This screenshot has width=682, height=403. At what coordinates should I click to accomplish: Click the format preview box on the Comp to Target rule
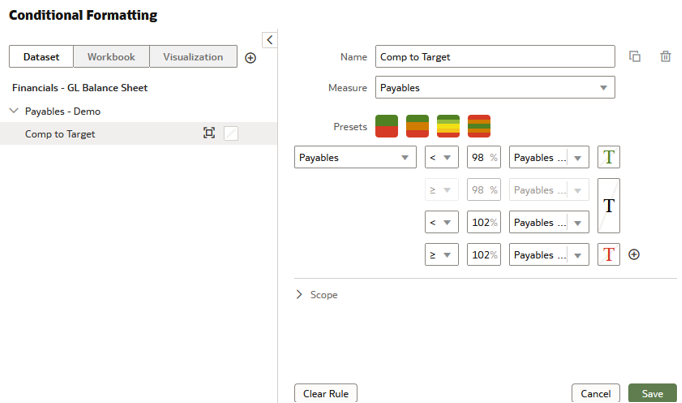[231, 133]
